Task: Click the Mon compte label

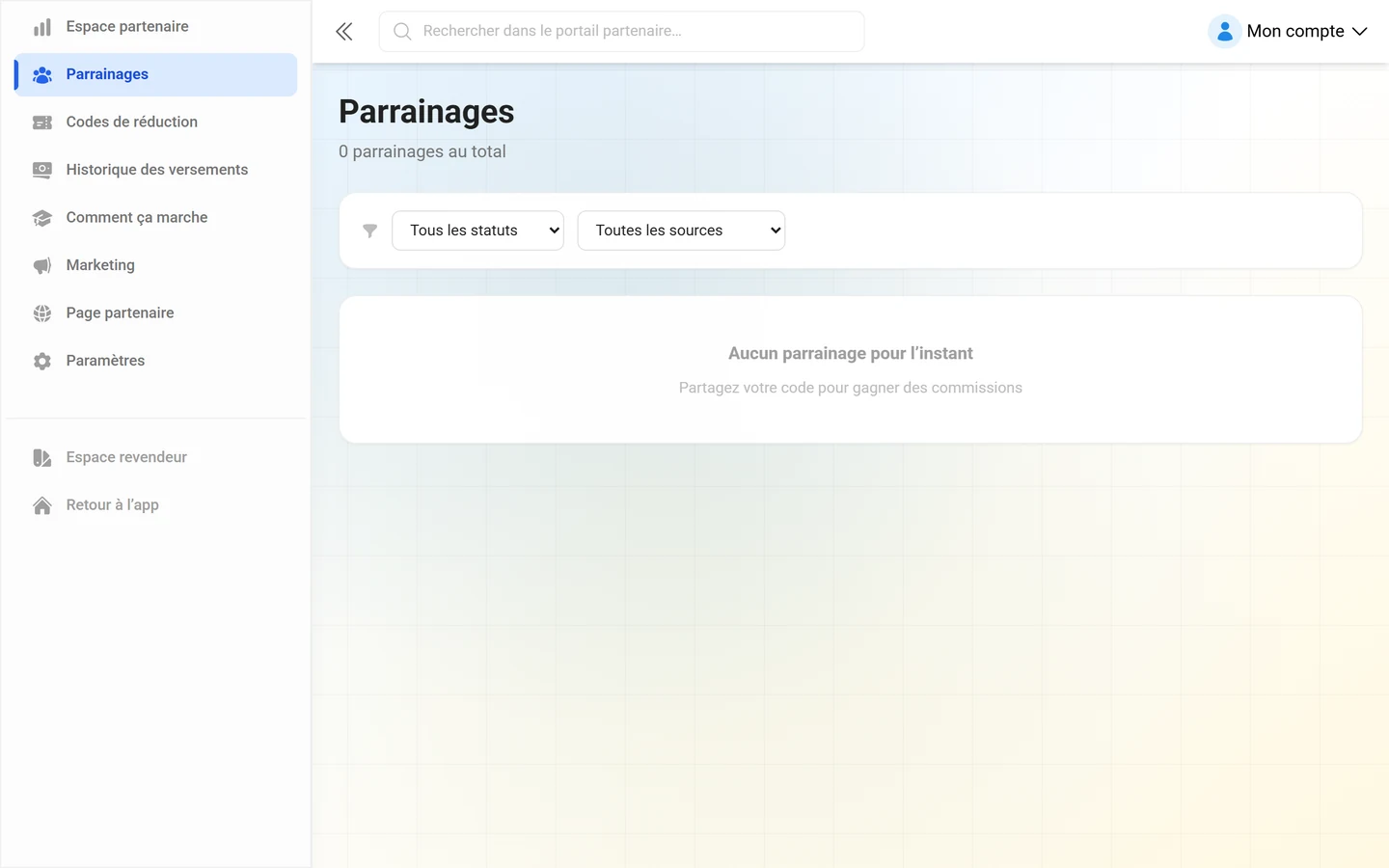Action: (x=1295, y=32)
